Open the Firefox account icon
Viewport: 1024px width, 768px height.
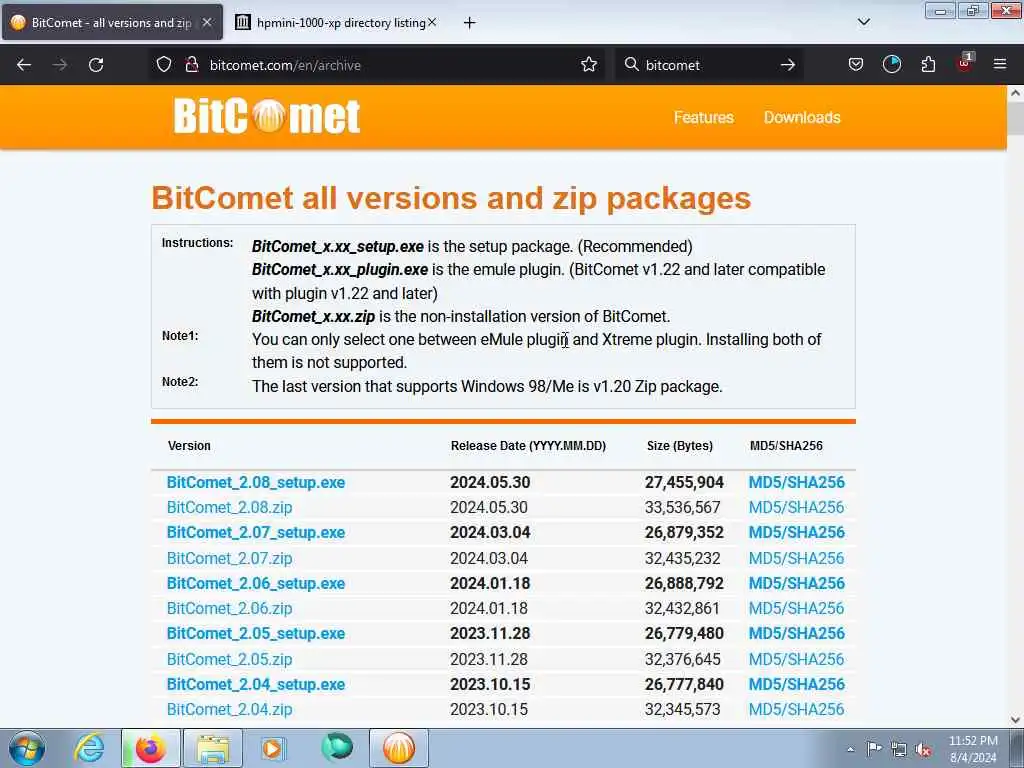(891, 65)
